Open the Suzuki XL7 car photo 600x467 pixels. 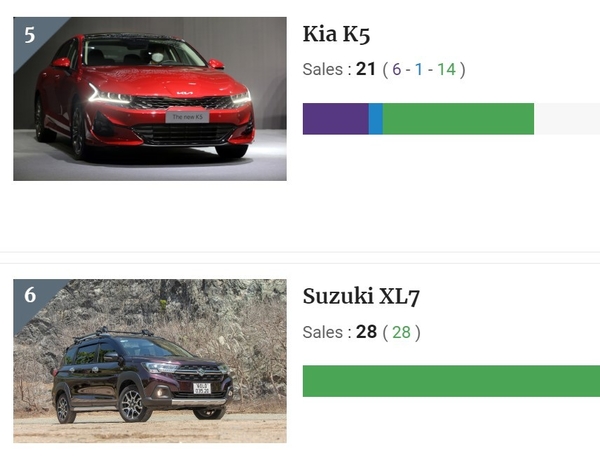(150, 361)
